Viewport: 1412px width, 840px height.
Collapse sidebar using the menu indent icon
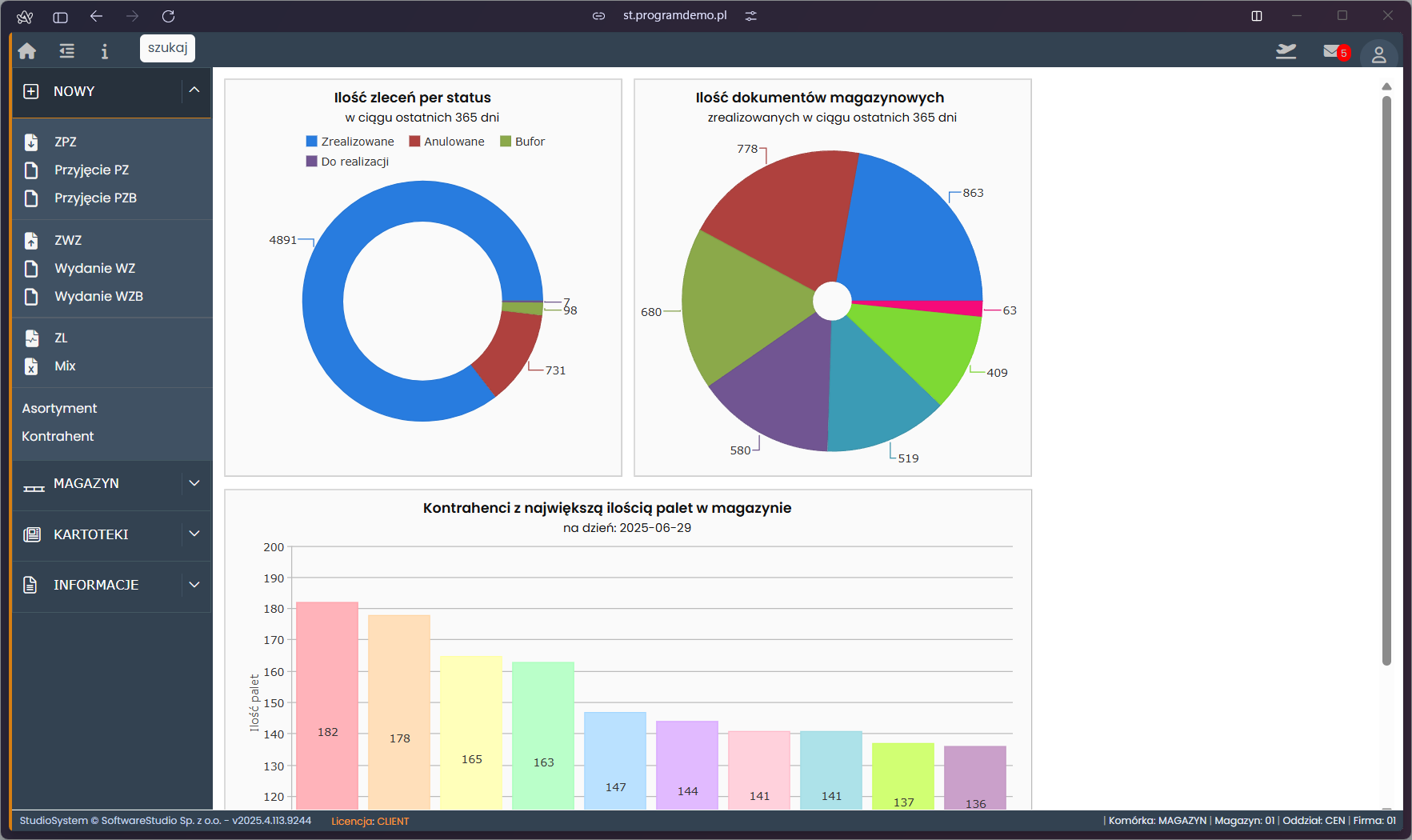point(67,51)
